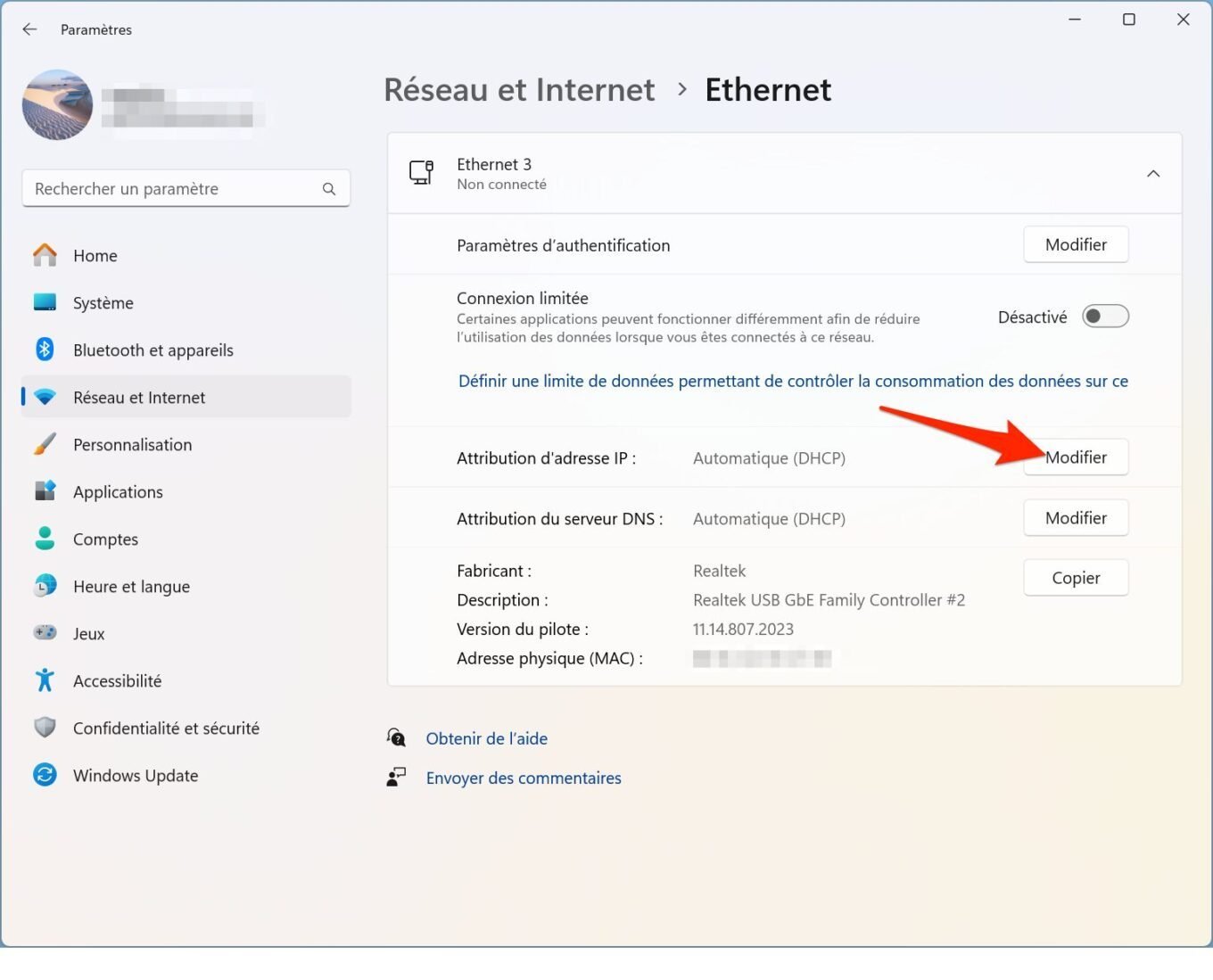Click the Comptes person icon
The height and width of the screenshot is (980, 1213).
[x=45, y=539]
